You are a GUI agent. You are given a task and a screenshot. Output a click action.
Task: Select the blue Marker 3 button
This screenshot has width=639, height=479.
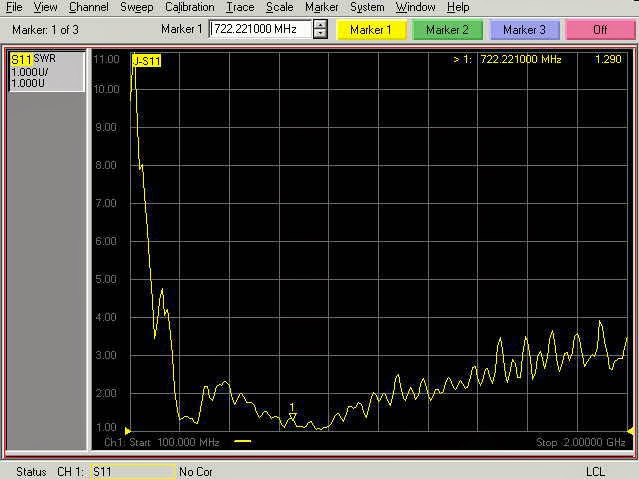524,30
